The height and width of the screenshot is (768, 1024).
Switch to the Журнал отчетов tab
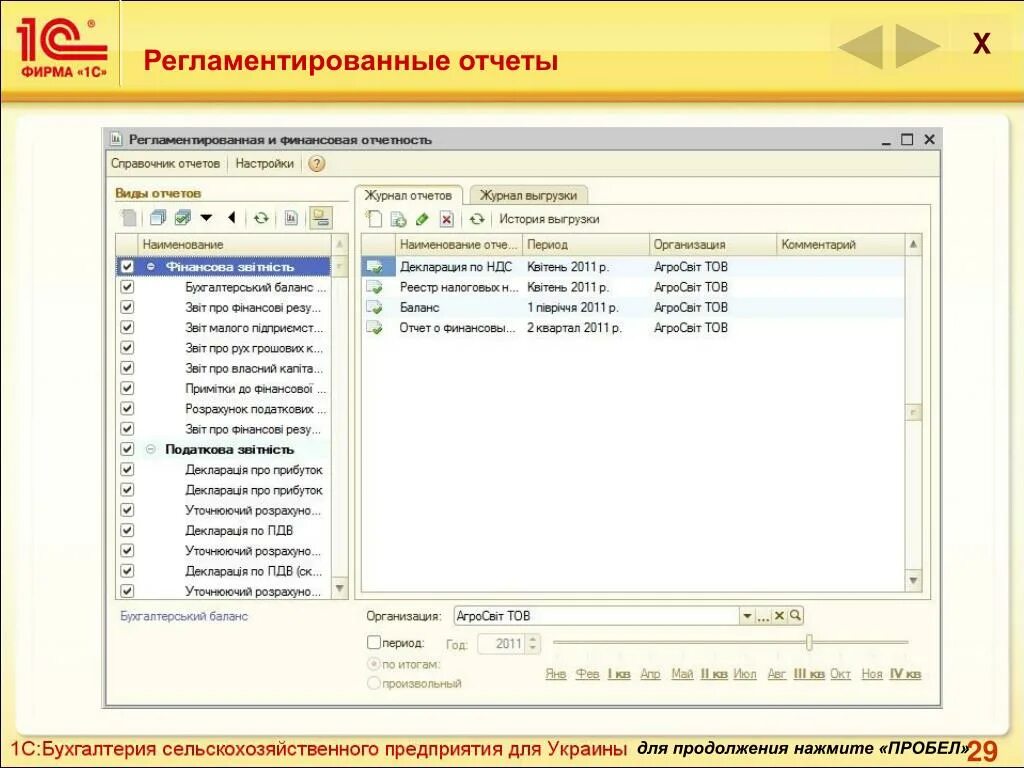click(408, 195)
